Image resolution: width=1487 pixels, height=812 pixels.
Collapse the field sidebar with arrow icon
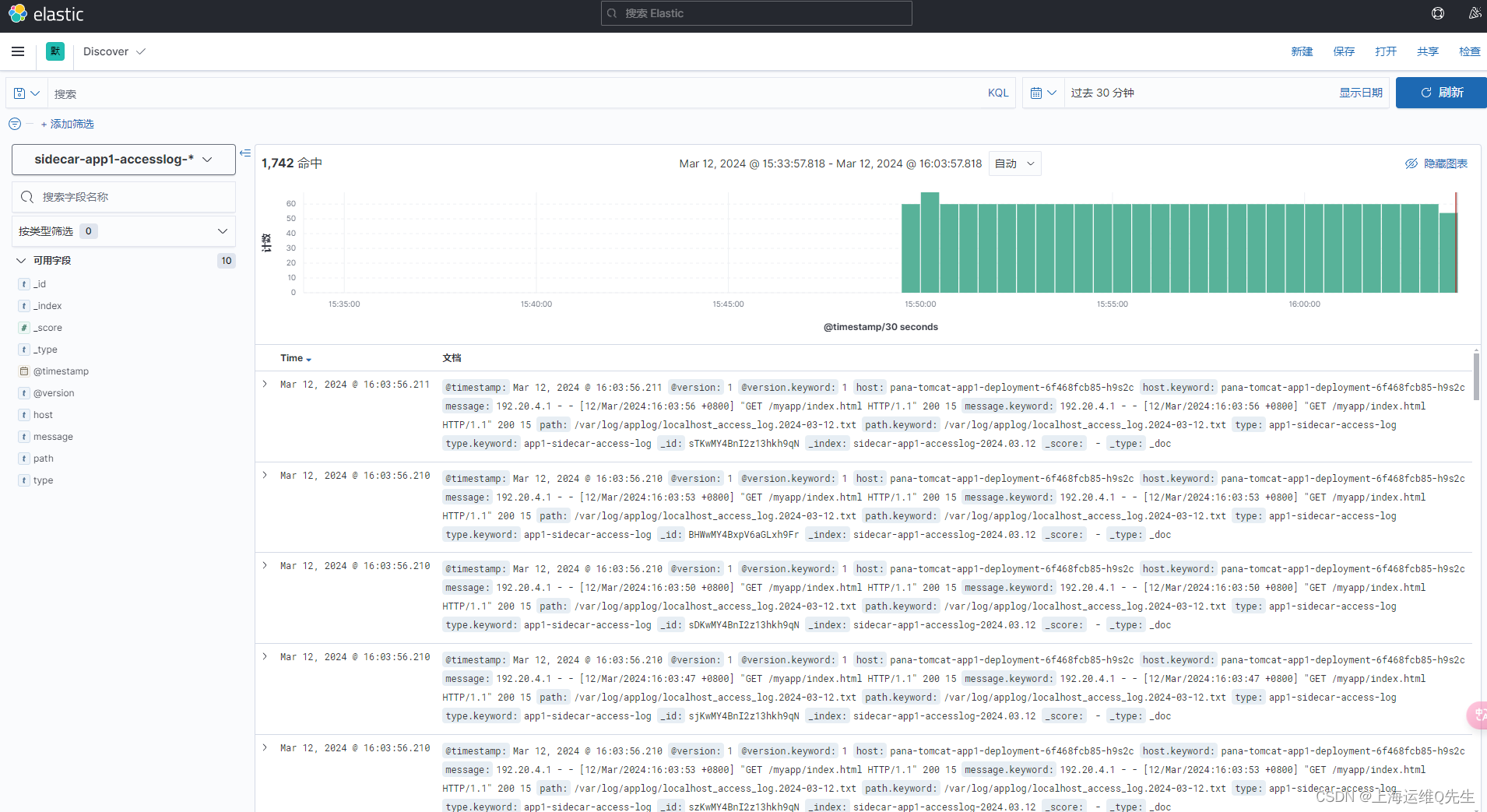point(245,153)
